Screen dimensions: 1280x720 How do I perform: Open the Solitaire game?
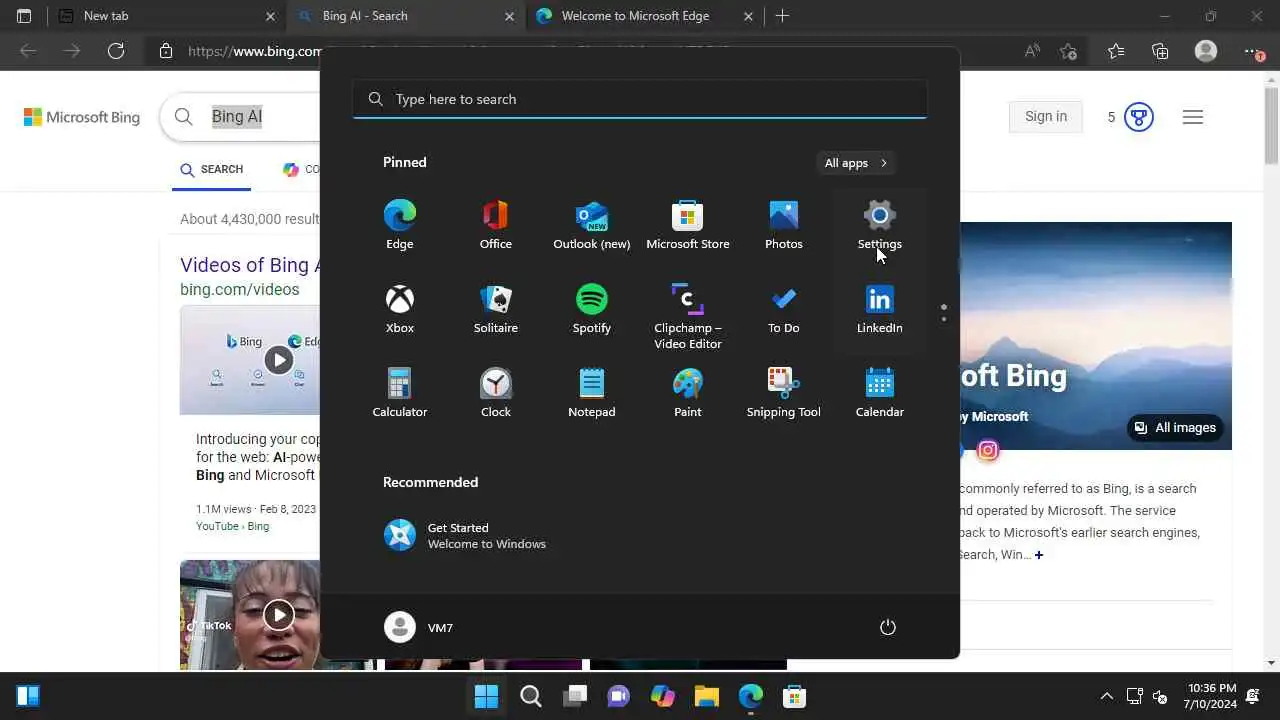click(x=495, y=309)
